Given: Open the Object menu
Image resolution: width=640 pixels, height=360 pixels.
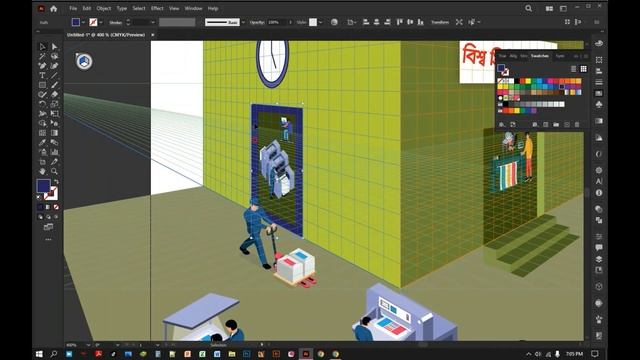Looking at the screenshot, I should (104, 8).
